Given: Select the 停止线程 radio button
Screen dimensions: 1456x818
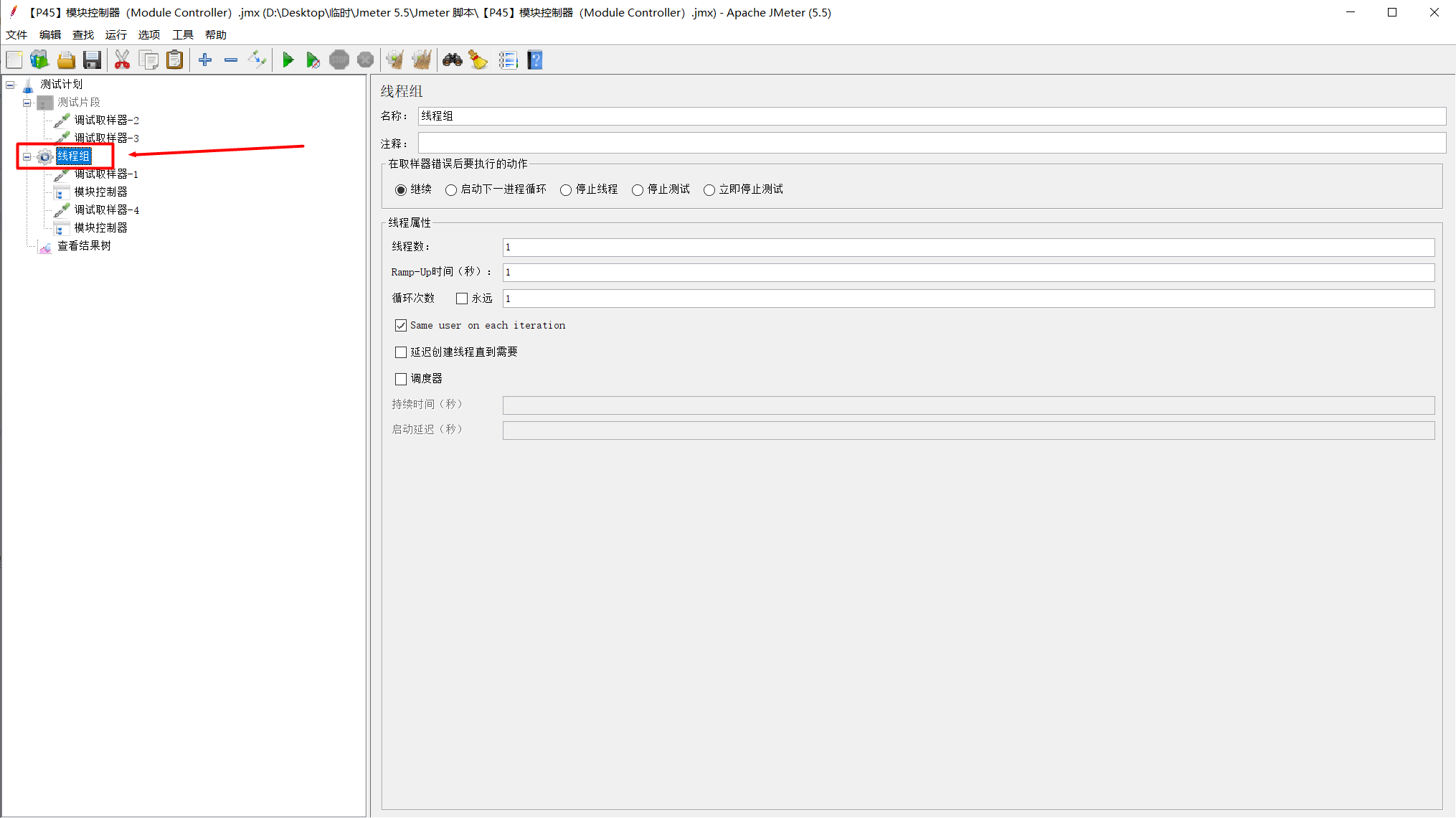Looking at the screenshot, I should coord(566,190).
